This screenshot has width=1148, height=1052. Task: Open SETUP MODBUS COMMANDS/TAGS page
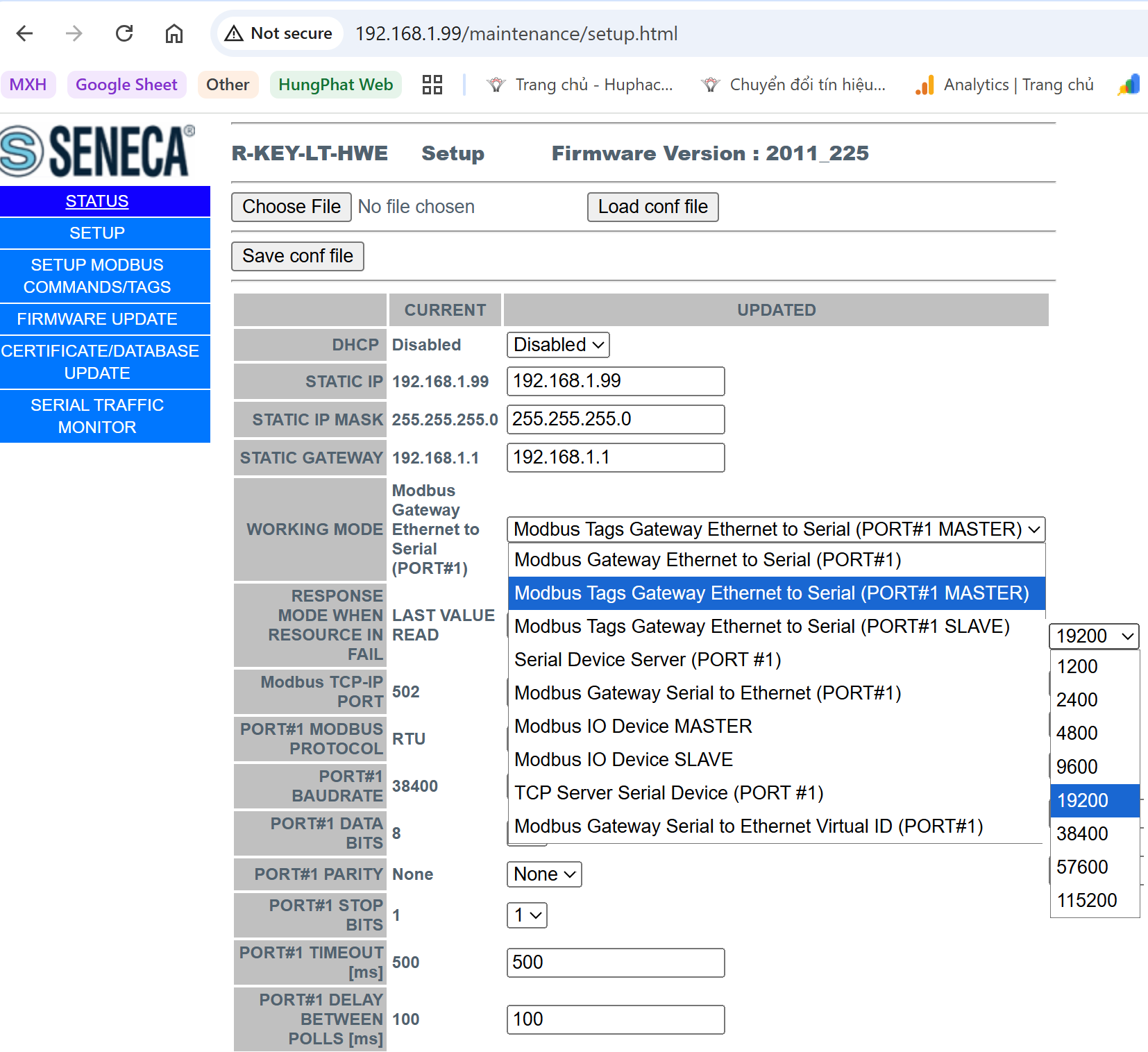(x=97, y=276)
